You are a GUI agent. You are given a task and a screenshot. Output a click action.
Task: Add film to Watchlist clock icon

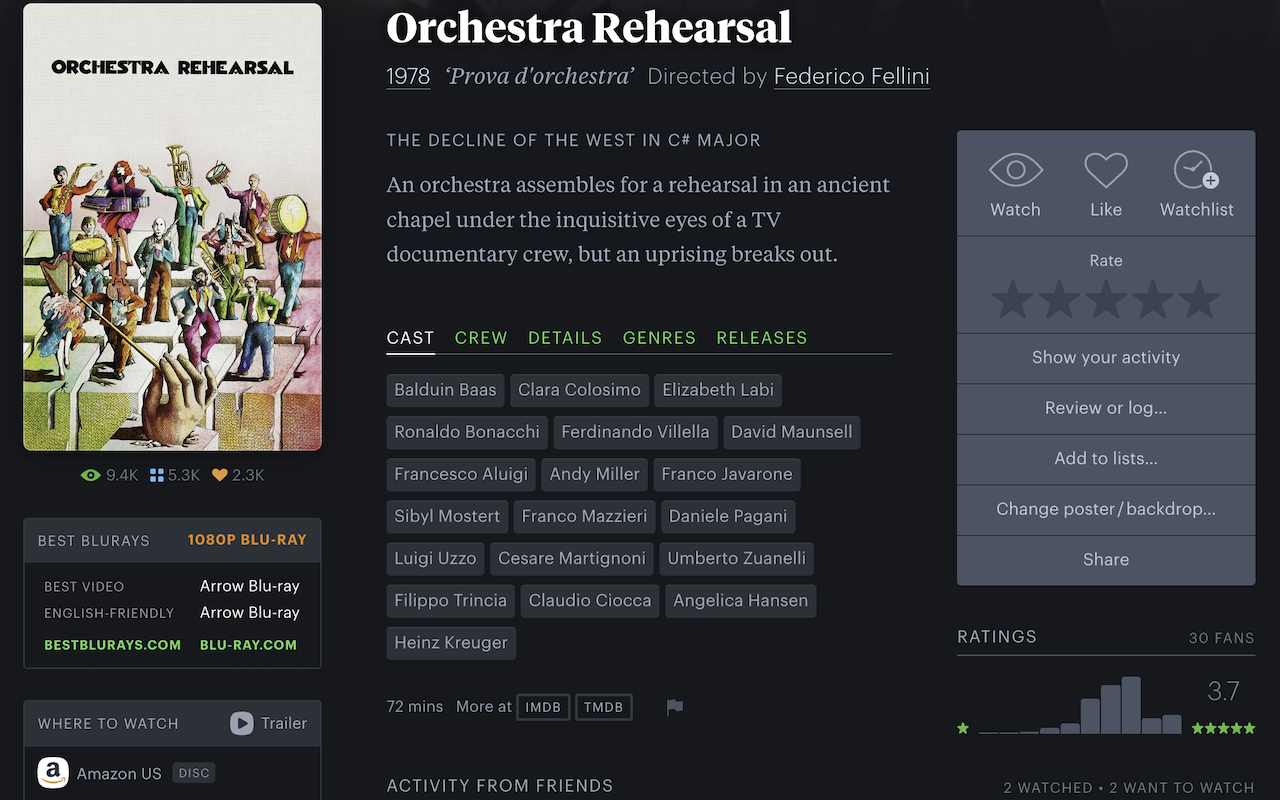click(1196, 171)
